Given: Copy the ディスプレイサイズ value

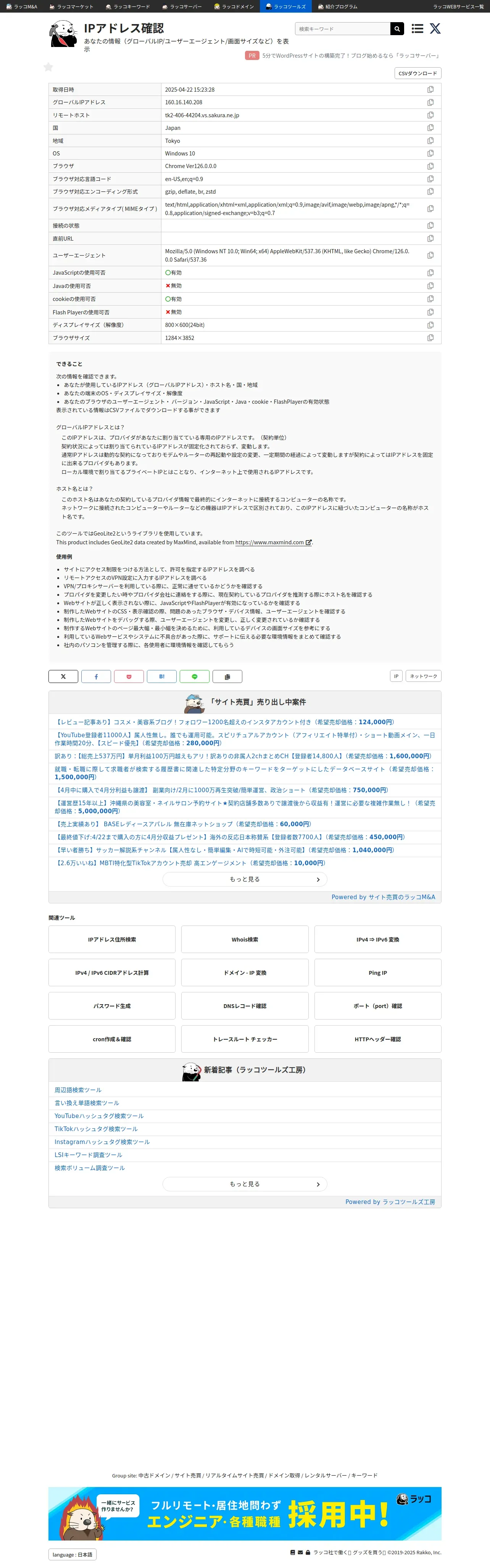Looking at the screenshot, I should point(430,325).
